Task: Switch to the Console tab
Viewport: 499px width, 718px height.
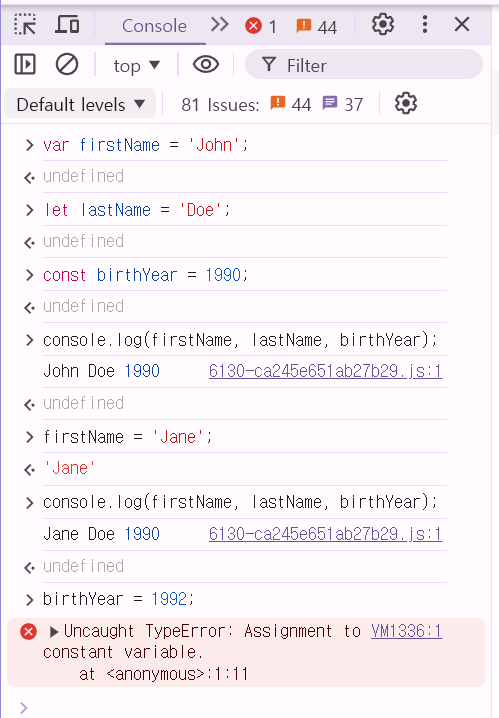Action: click(x=155, y=26)
